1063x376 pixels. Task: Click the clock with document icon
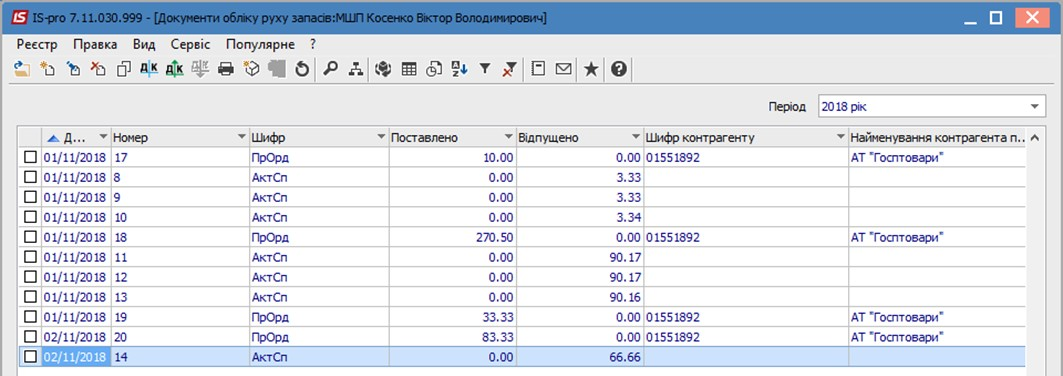[x=434, y=69]
